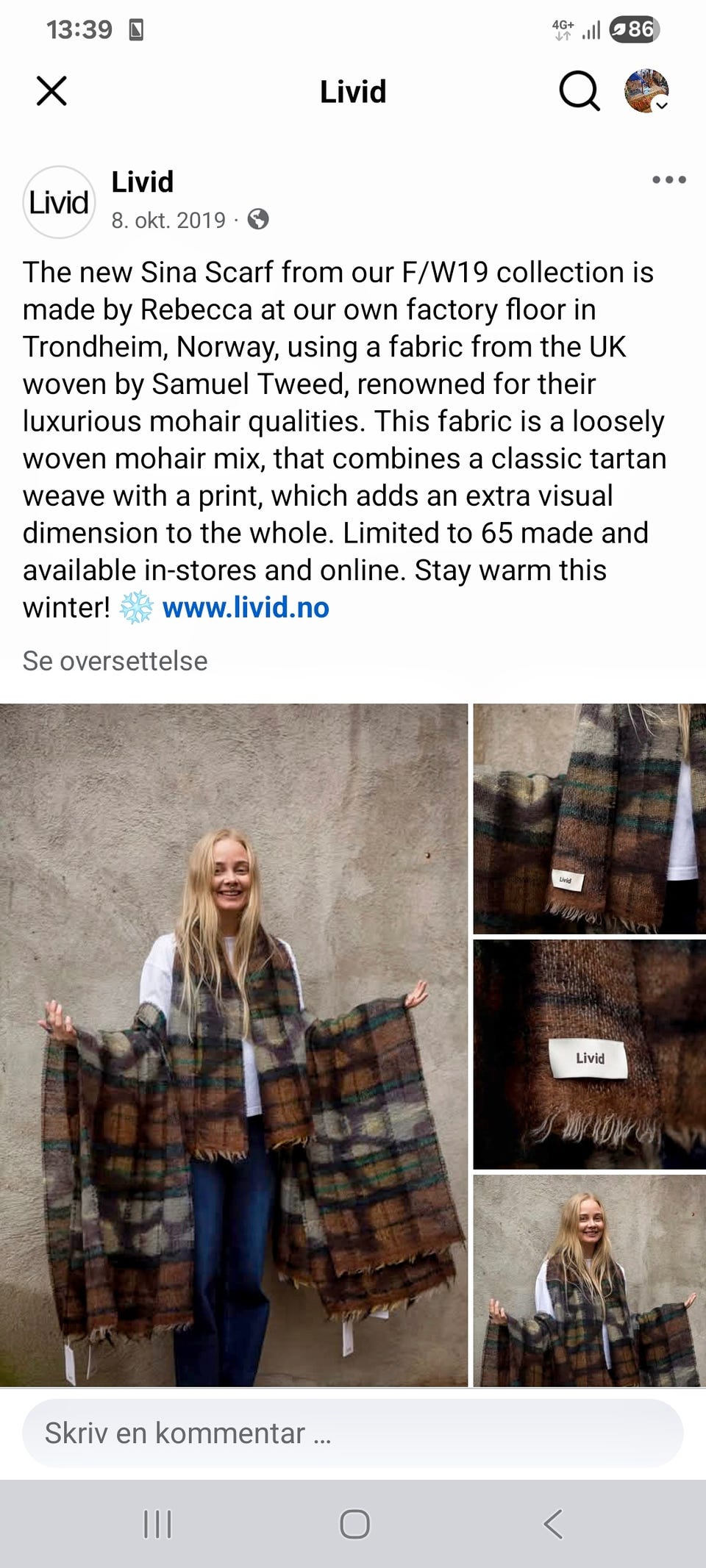This screenshot has width=706, height=1568.
Task: Open the Livid label close-up thumbnail
Action: pyautogui.click(x=590, y=1054)
